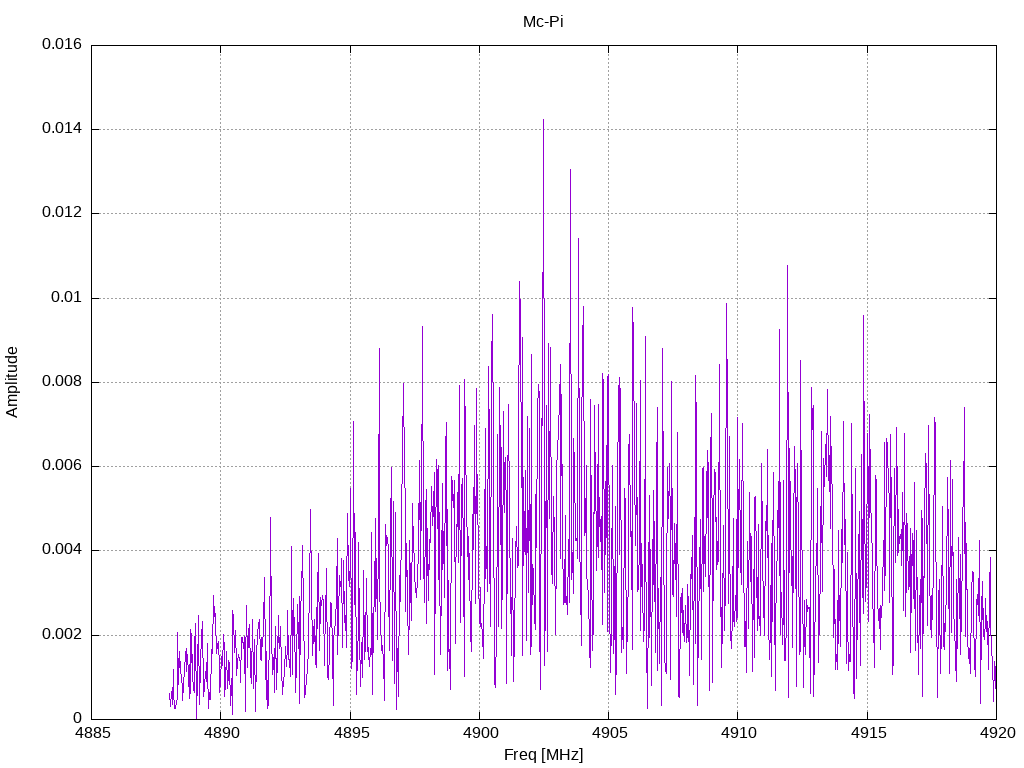Click the x-axis tick label 4920

click(x=997, y=733)
